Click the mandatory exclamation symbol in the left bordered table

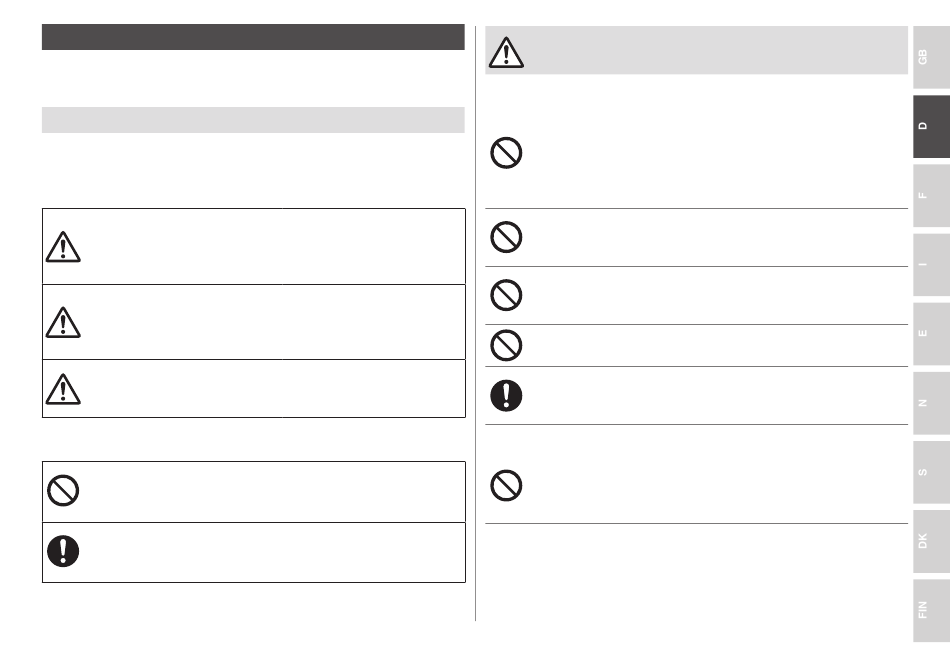63,551
